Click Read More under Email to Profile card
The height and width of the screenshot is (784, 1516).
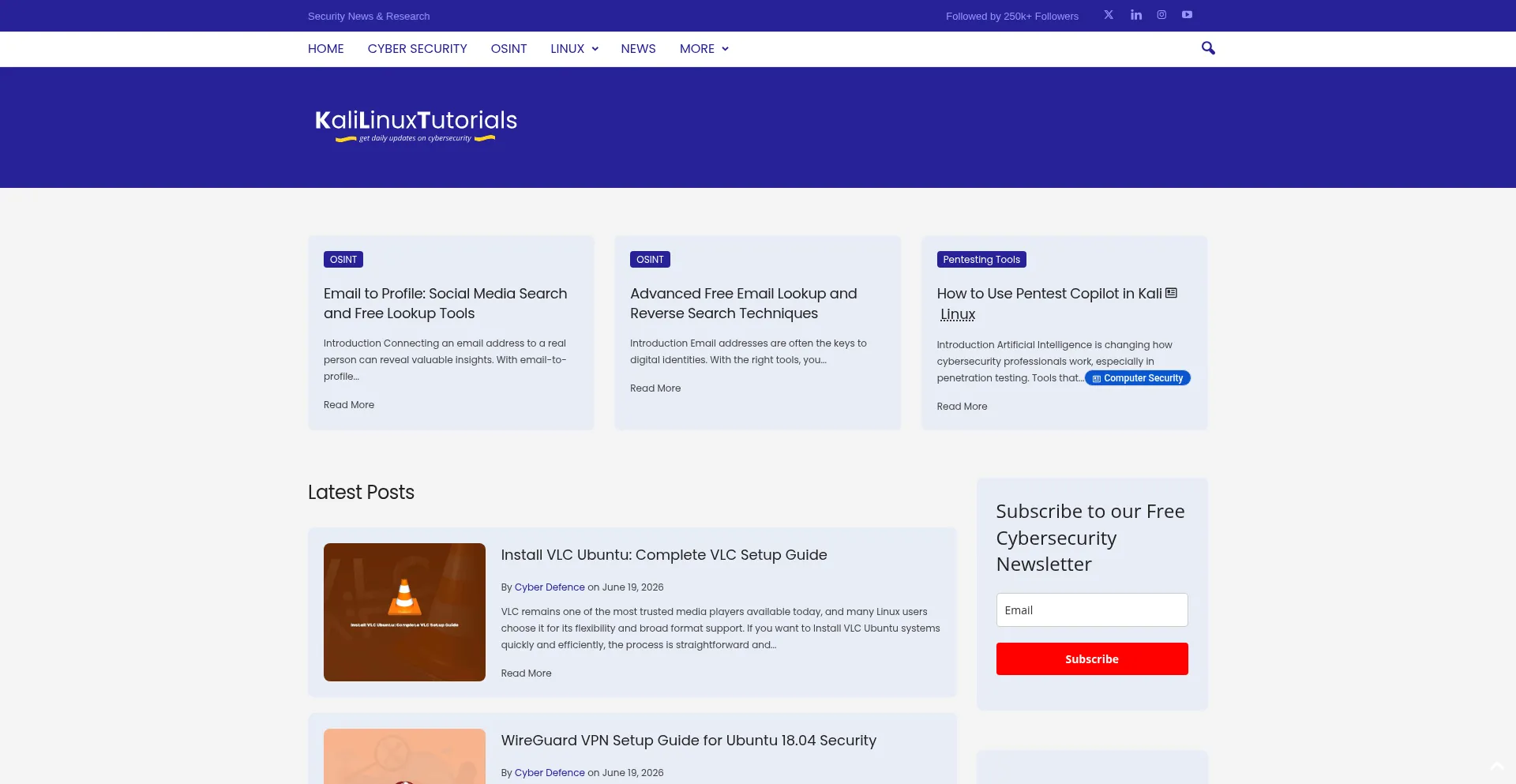click(349, 405)
